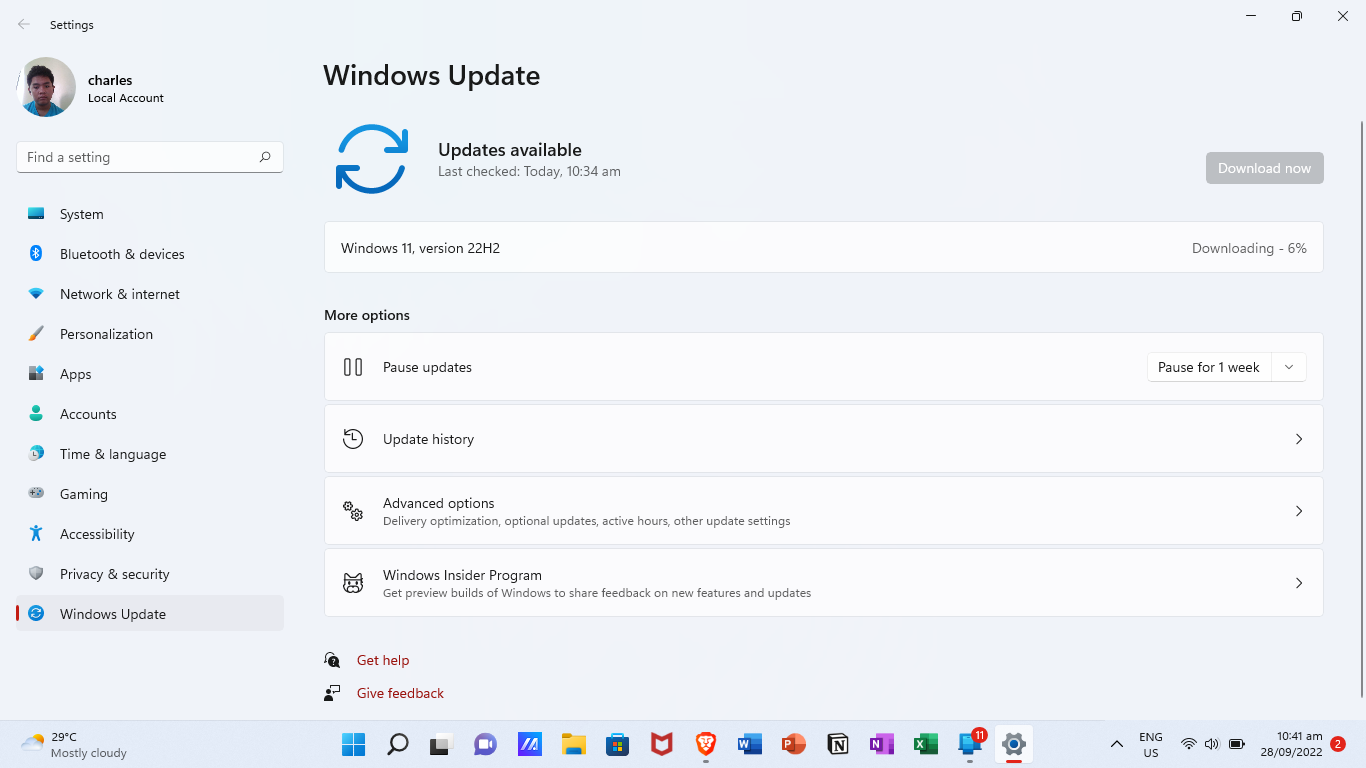Open the Chat app on the taskbar
The height and width of the screenshot is (768, 1366).
point(485,744)
